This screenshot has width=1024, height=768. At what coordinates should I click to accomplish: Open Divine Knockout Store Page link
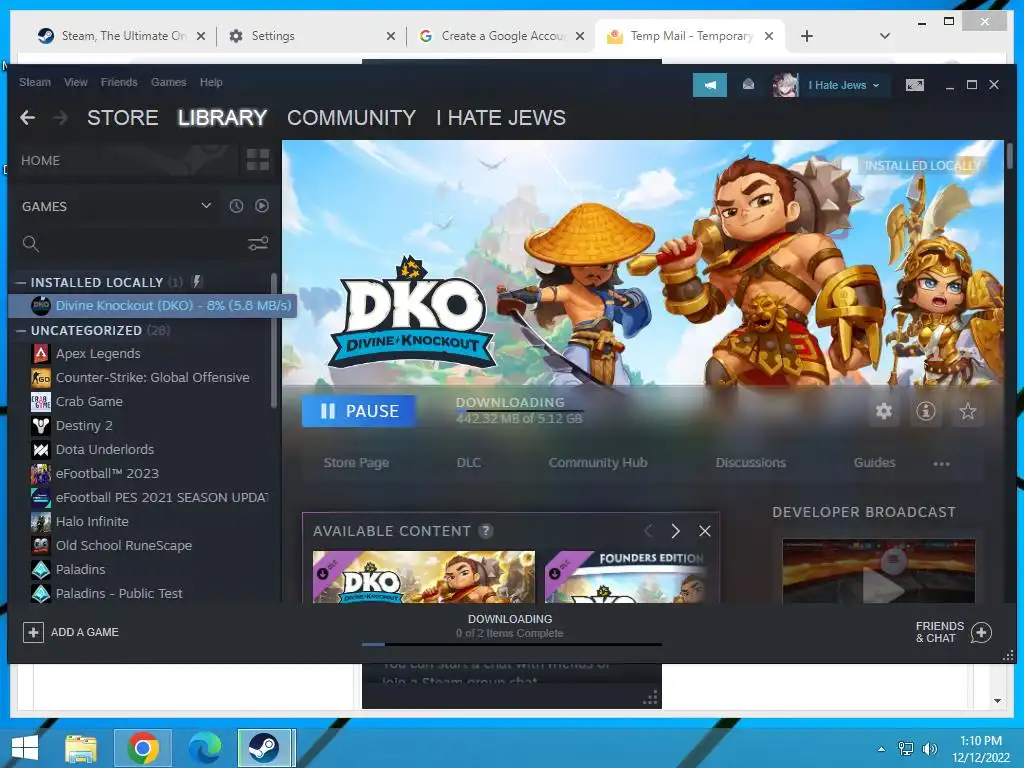tap(356, 463)
